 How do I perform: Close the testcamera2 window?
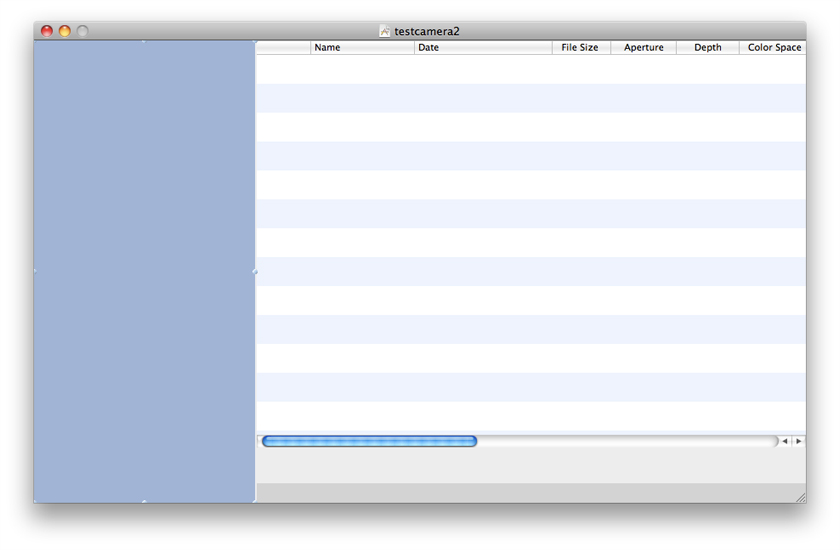click(x=47, y=31)
